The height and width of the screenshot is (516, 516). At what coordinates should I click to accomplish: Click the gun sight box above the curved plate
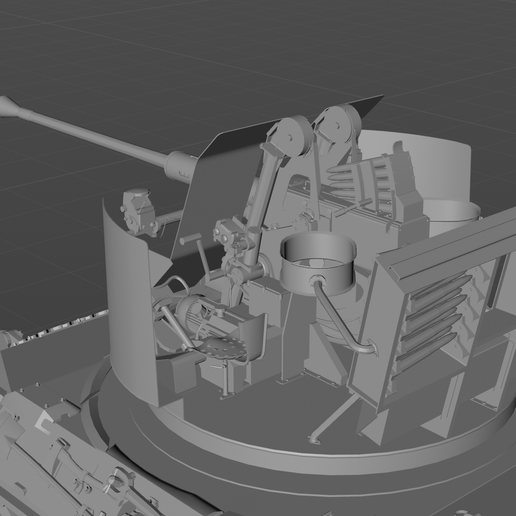click(137, 211)
